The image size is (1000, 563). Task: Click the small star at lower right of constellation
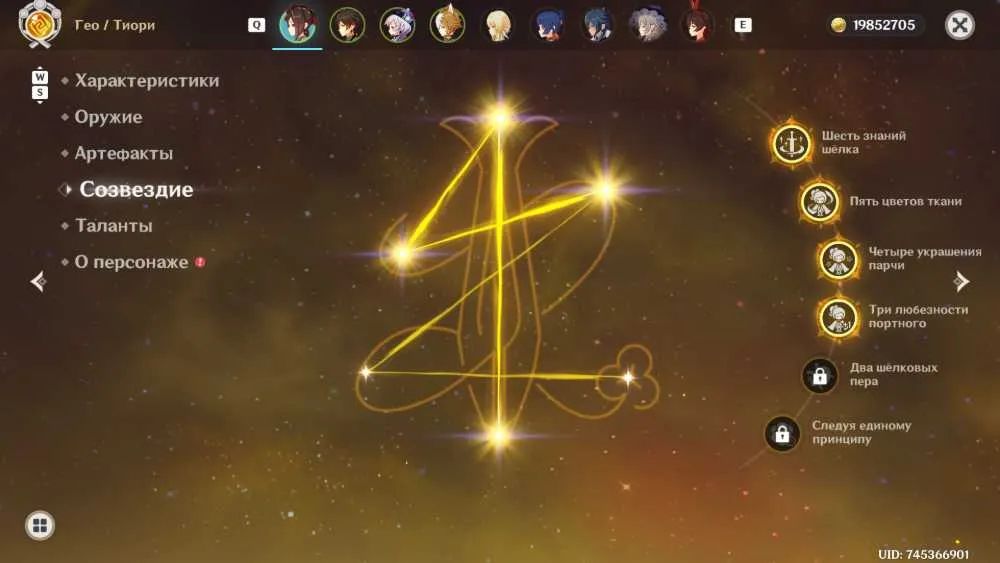[628, 377]
